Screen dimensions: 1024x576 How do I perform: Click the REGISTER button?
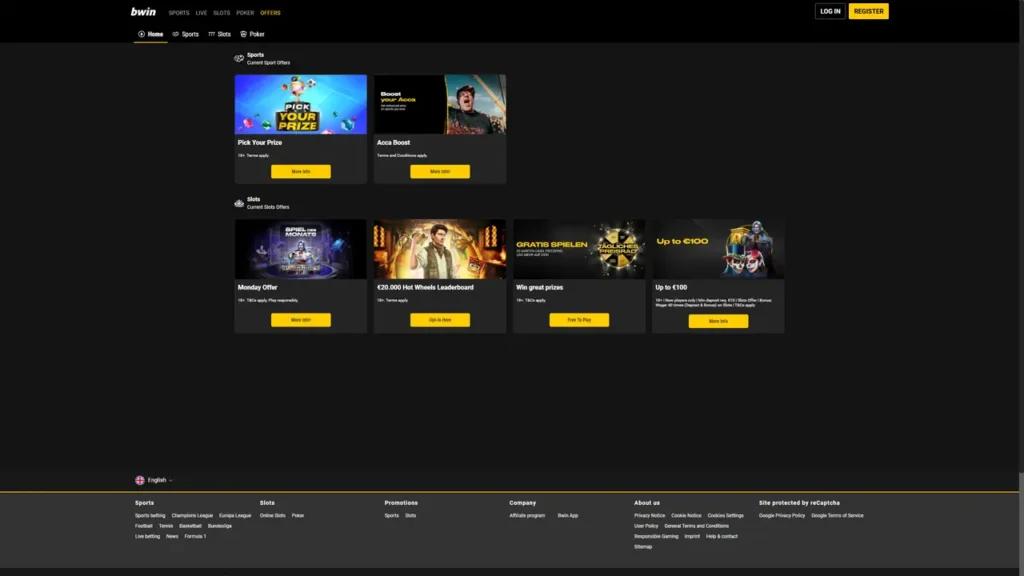[x=869, y=11]
